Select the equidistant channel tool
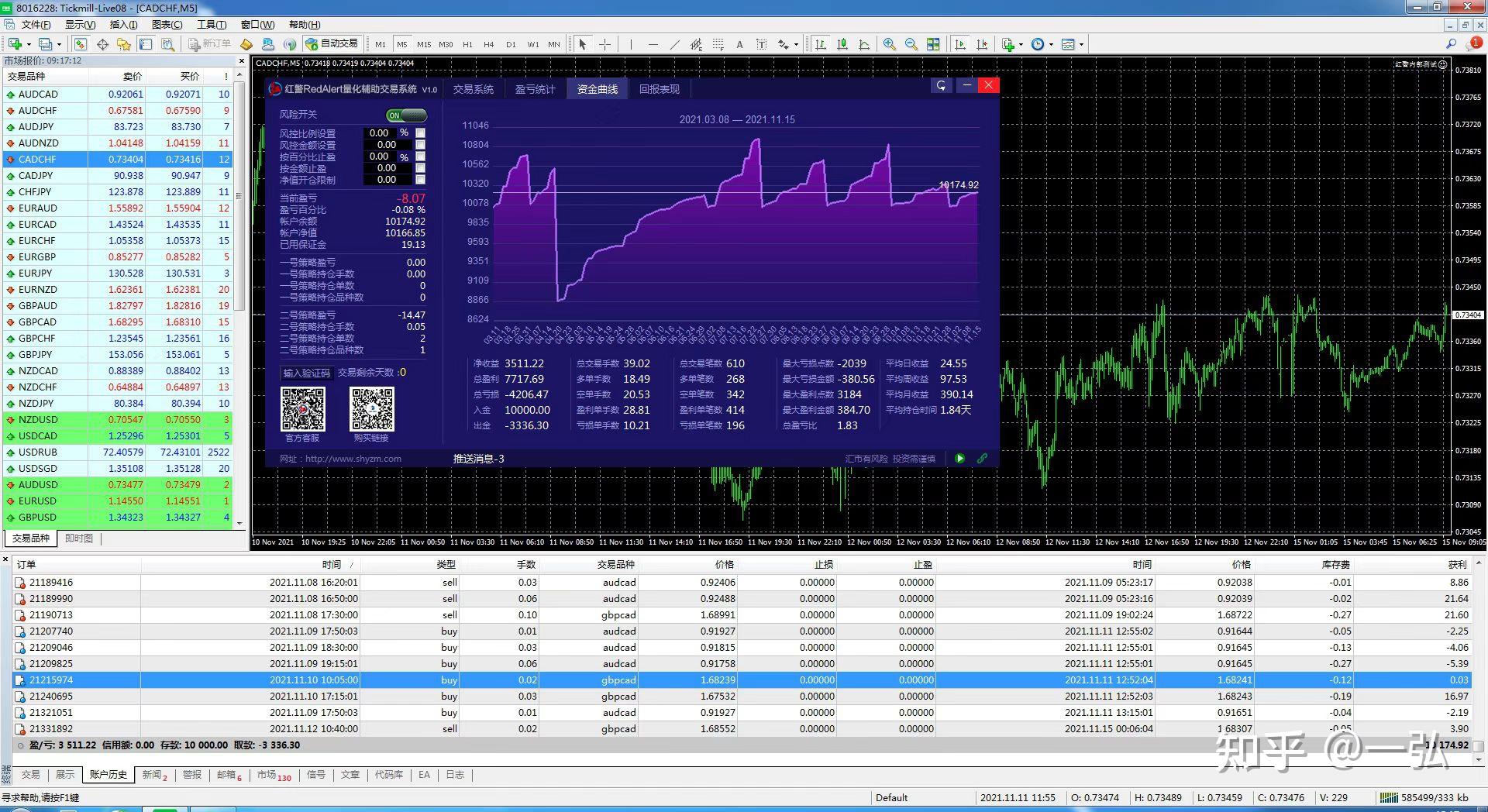This screenshot has width=1488, height=812. tap(696, 44)
